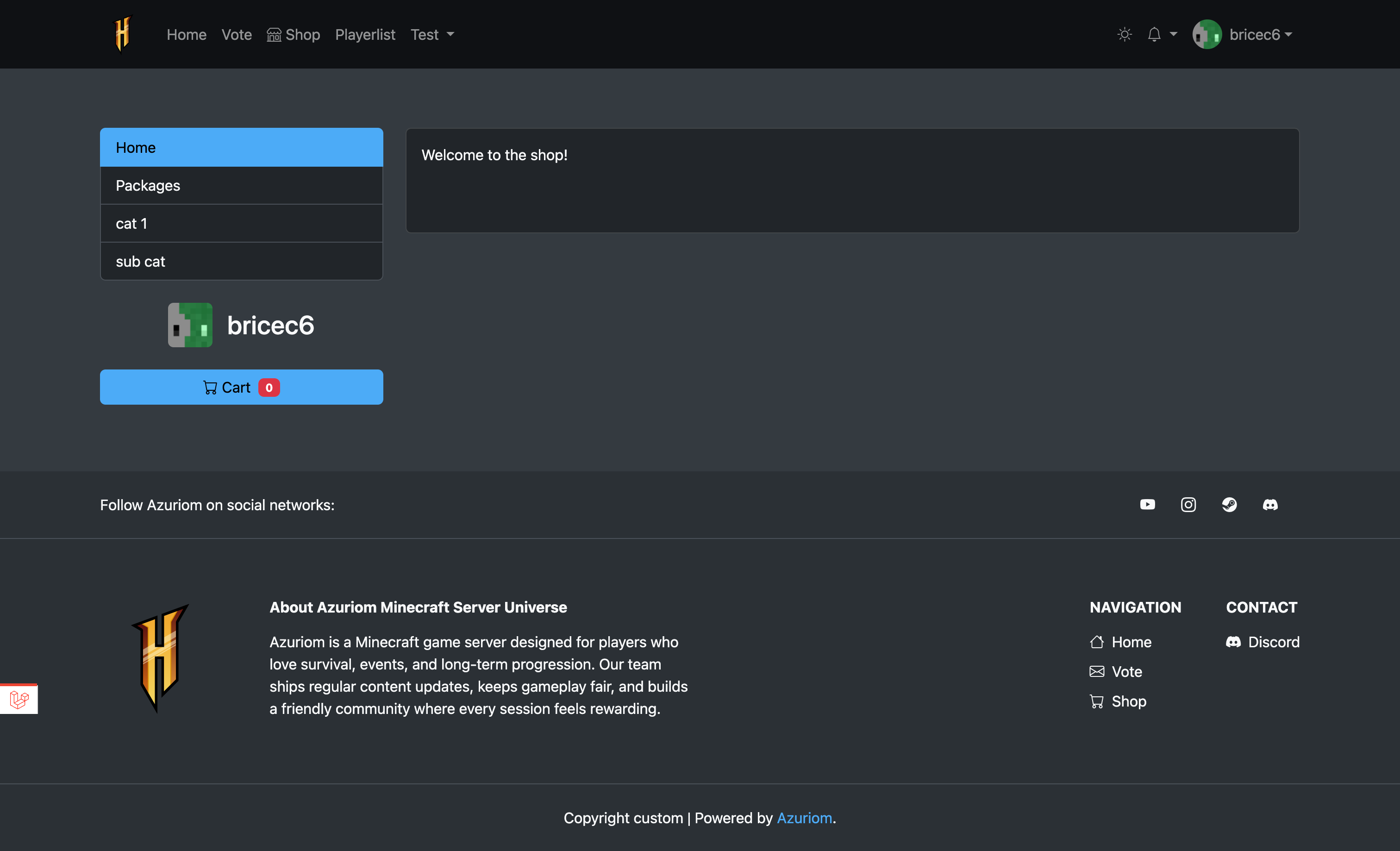Click the bricec6 avatar in sidebar
Screen dimensions: 1400x851
(190, 325)
